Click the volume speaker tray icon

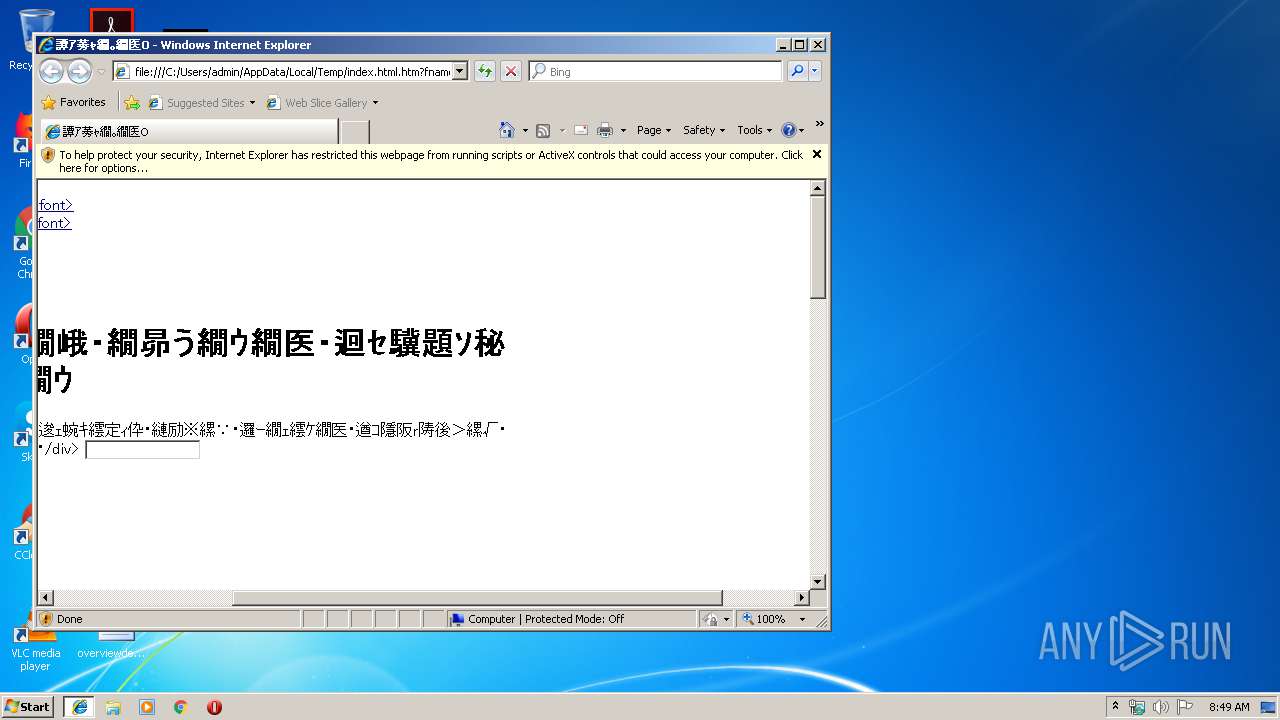coord(1161,707)
